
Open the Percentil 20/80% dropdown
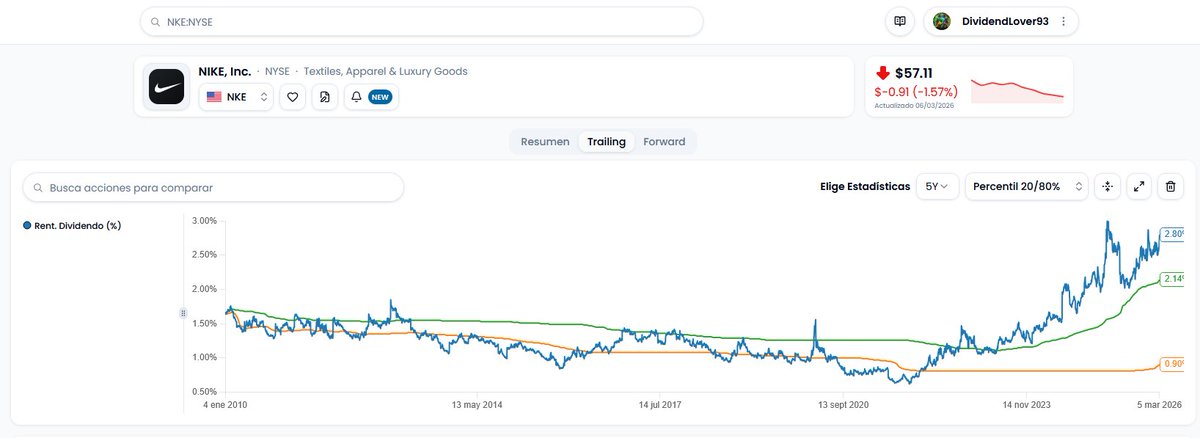(1027, 186)
